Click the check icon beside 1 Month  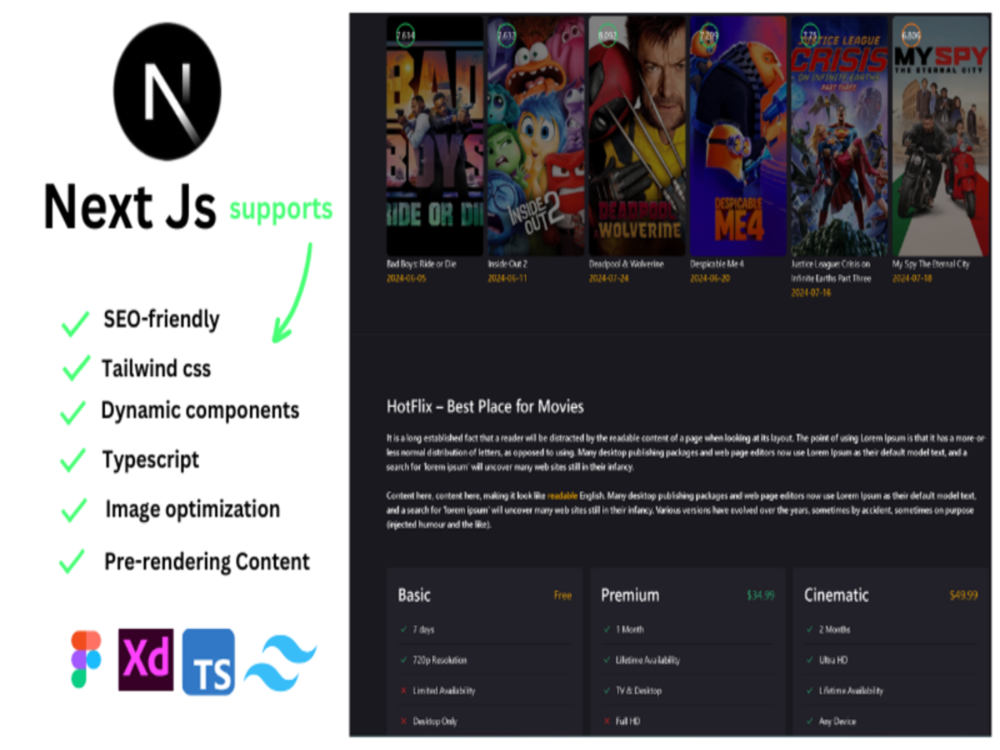[607, 629]
